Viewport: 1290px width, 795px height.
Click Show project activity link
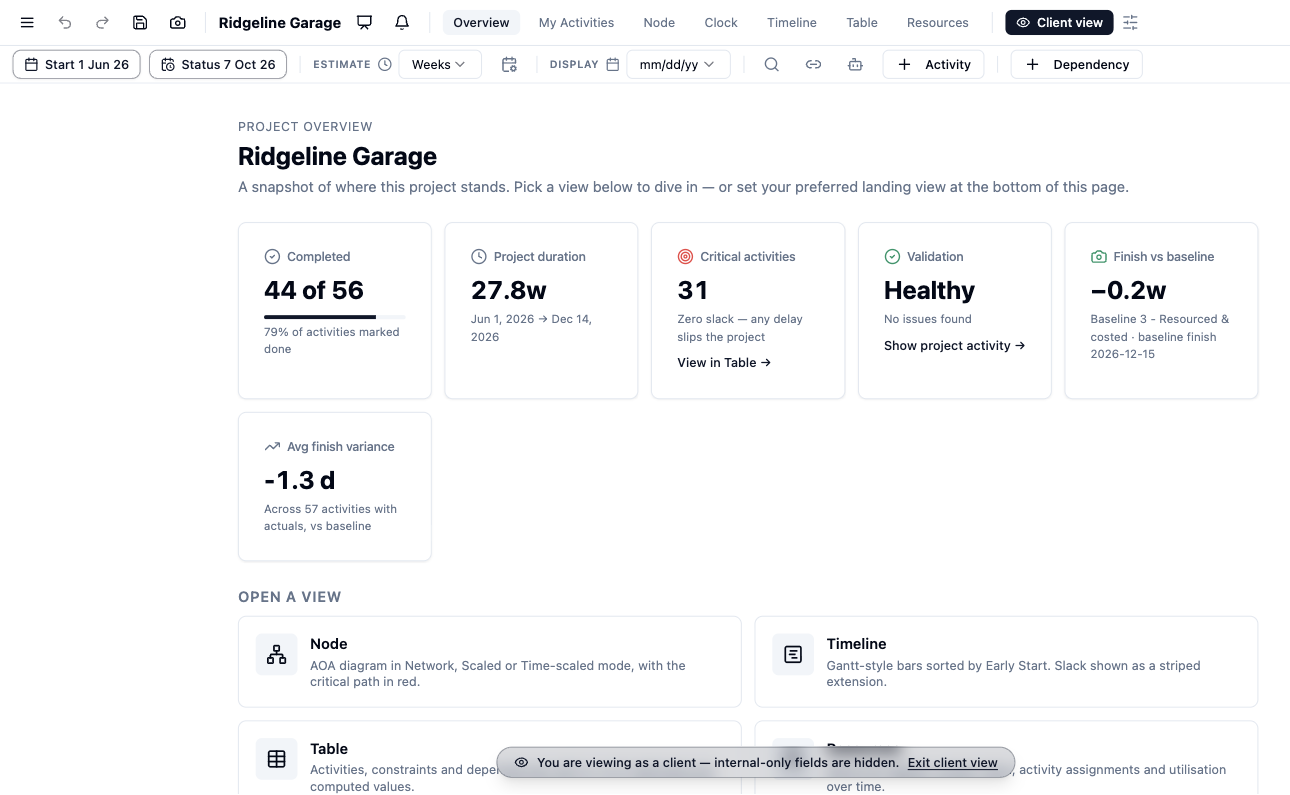click(x=955, y=346)
